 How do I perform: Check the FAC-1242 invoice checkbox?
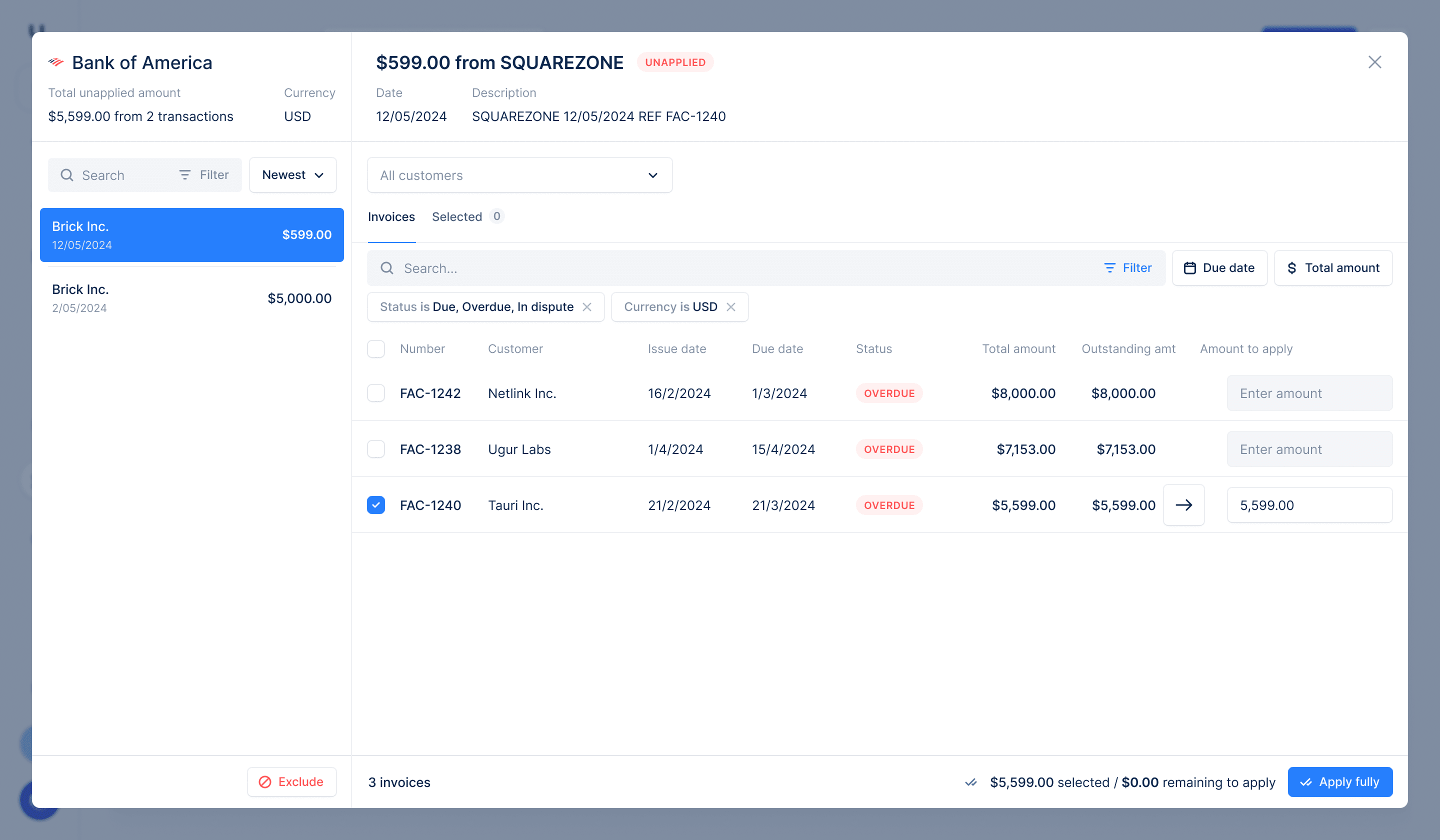[376, 393]
